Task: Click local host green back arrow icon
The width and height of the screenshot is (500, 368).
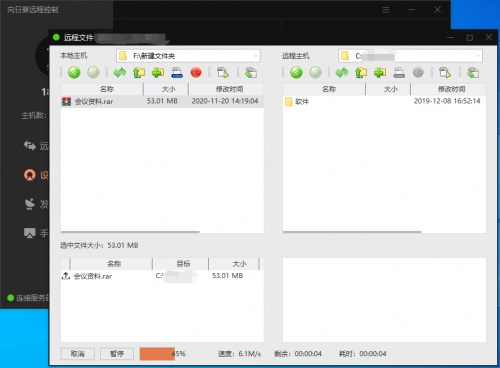Action: [x=74, y=72]
